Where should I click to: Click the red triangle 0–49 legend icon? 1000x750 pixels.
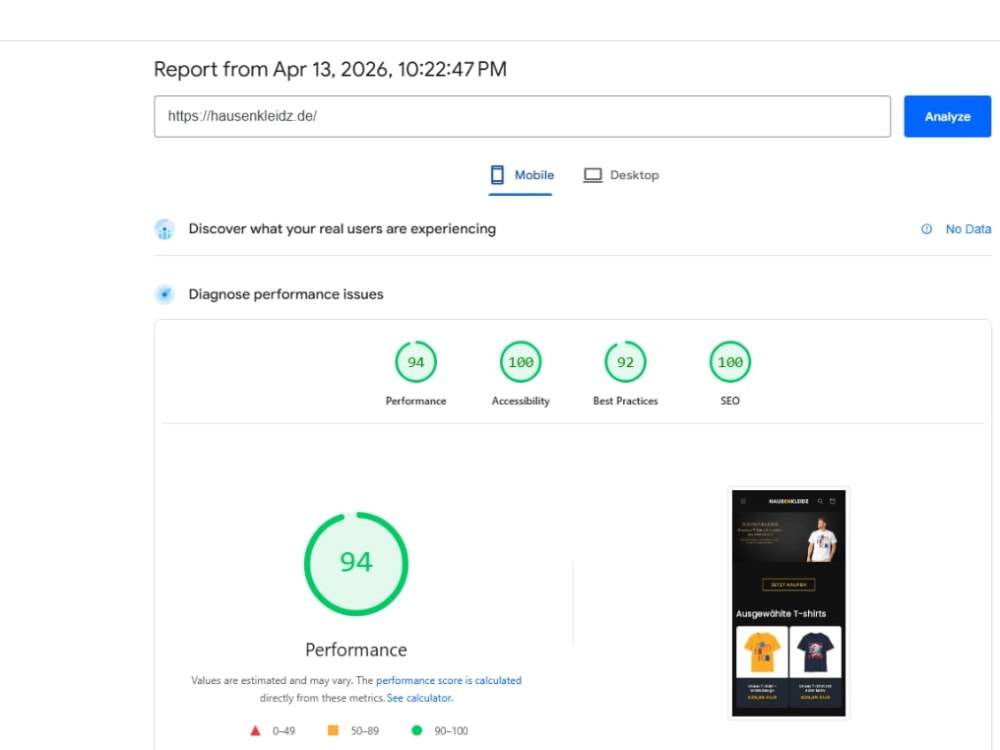pos(255,730)
